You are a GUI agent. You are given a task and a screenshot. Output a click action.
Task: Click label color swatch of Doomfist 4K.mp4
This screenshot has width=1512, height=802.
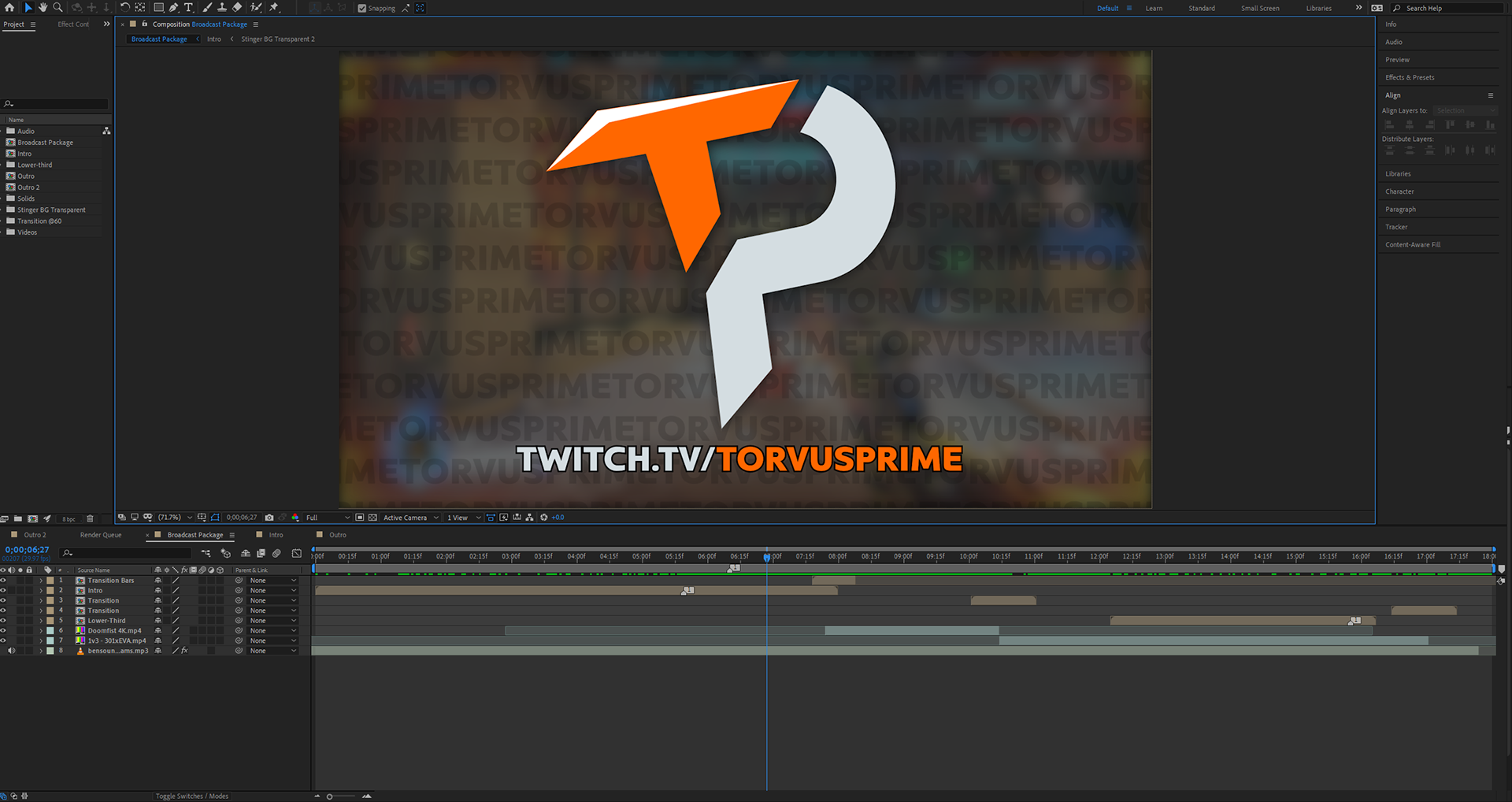50,631
